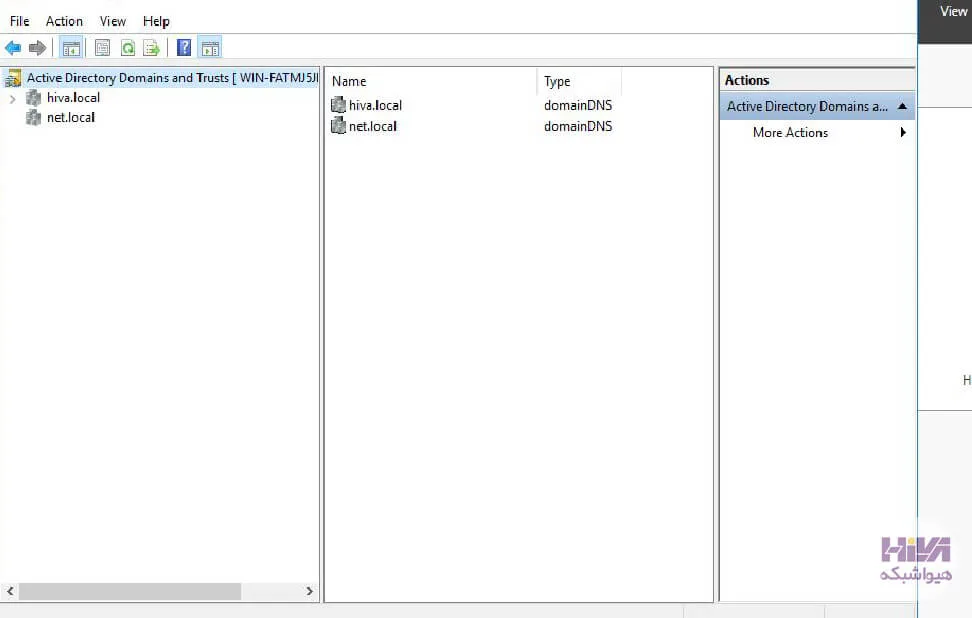Screen dimensions: 972x618
Task: Sort by the Name column header
Action: 431,81
